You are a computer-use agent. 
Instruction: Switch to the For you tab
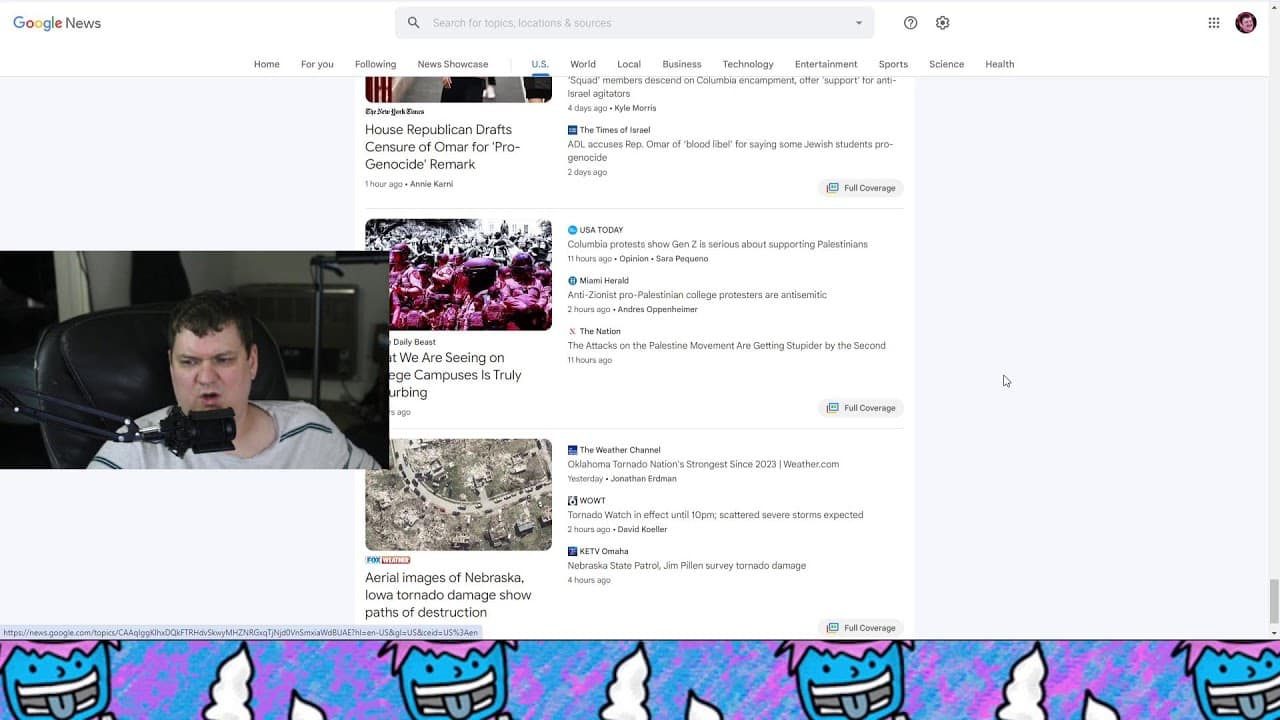click(317, 64)
